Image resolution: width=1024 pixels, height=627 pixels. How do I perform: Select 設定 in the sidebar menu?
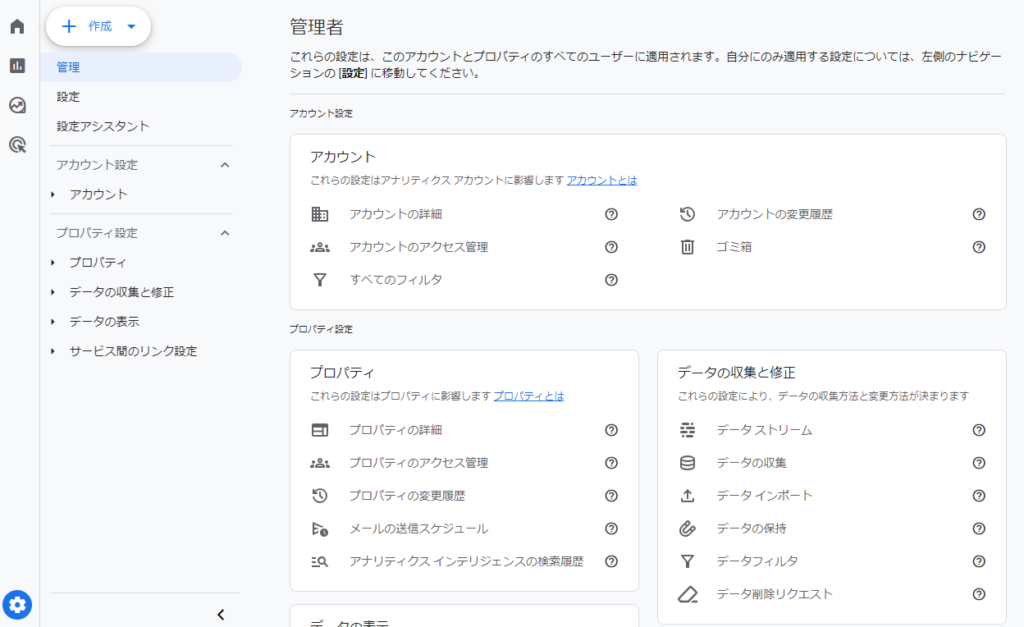pyautogui.click(x=68, y=97)
